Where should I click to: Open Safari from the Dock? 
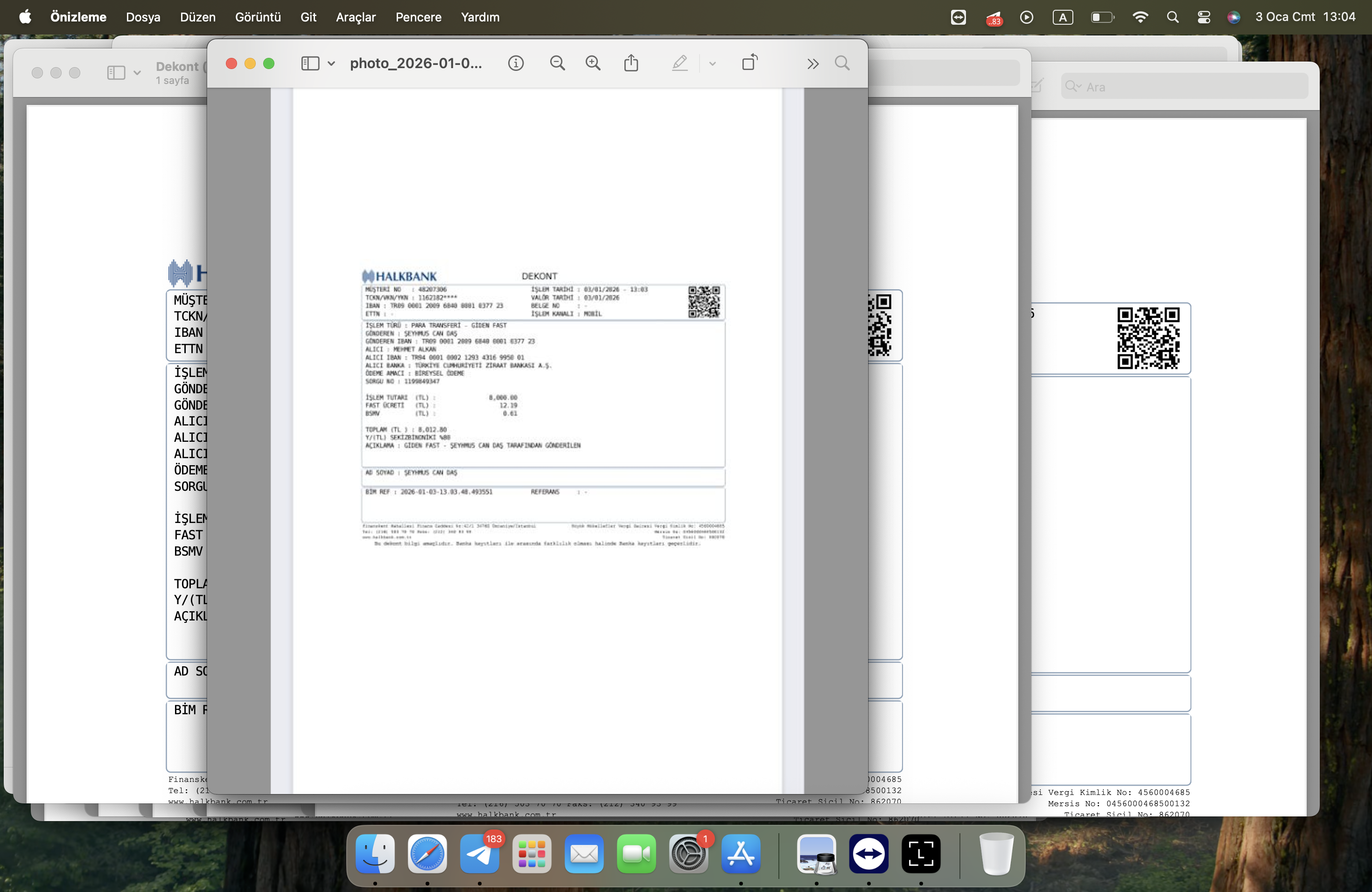427,853
